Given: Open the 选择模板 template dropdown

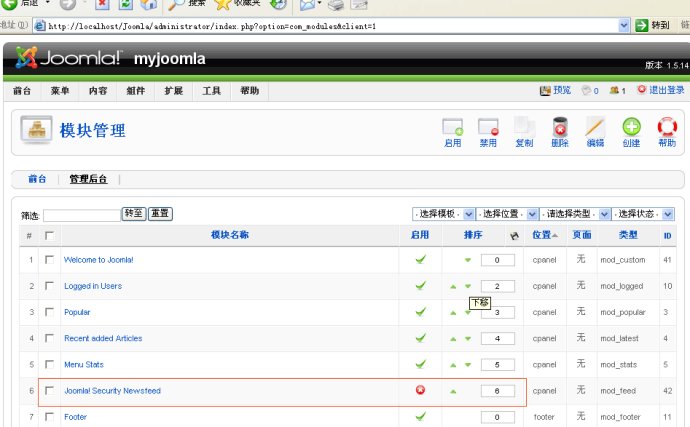Looking at the screenshot, I should point(443,214).
